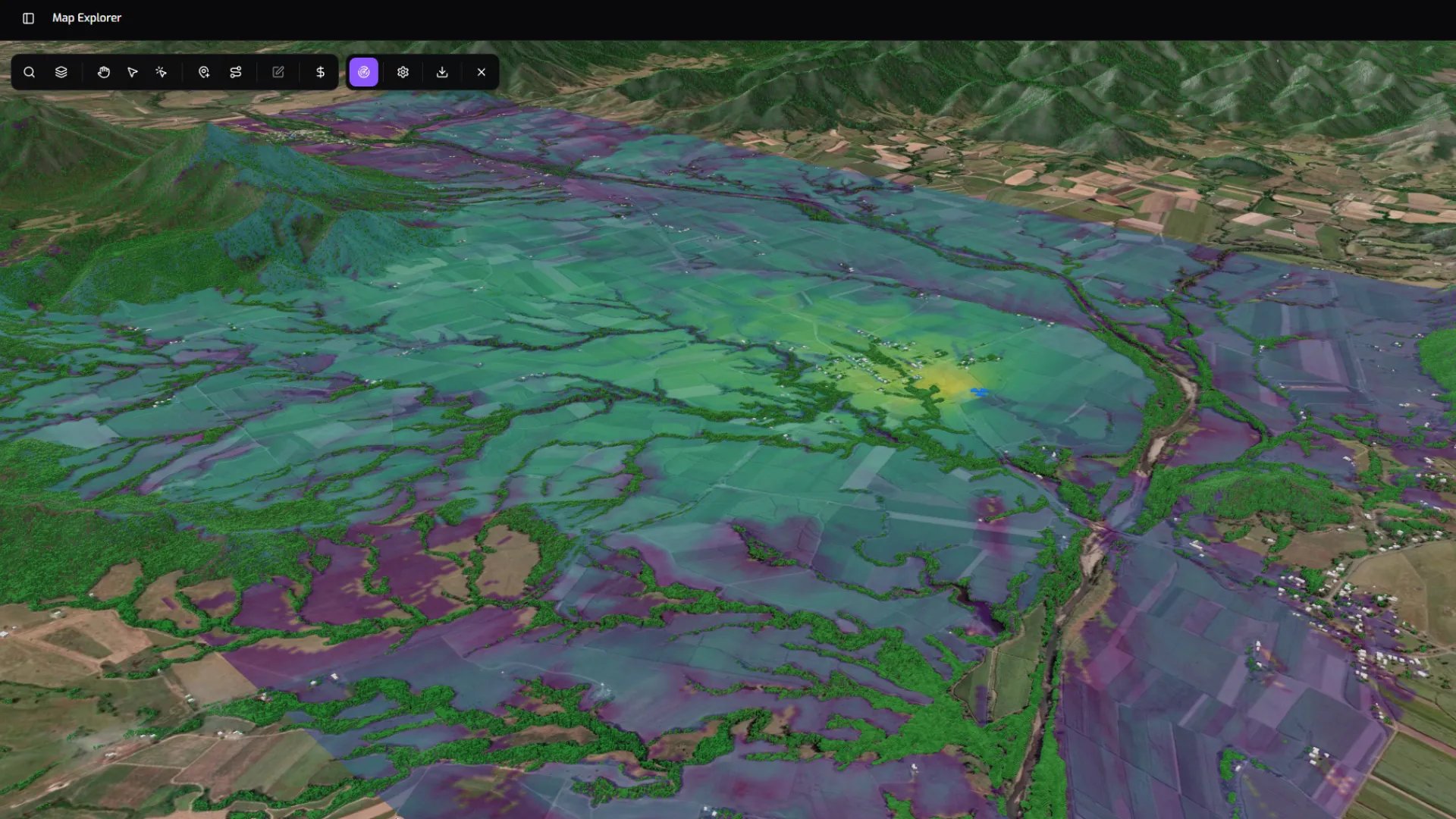Close the analysis toolbar
This screenshot has width=1456, height=819.
point(482,72)
